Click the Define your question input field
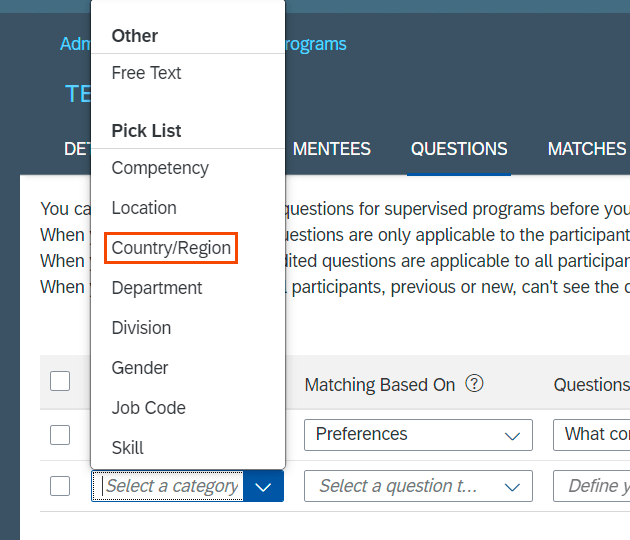The height and width of the screenshot is (540, 630). pyautogui.click(x=591, y=487)
